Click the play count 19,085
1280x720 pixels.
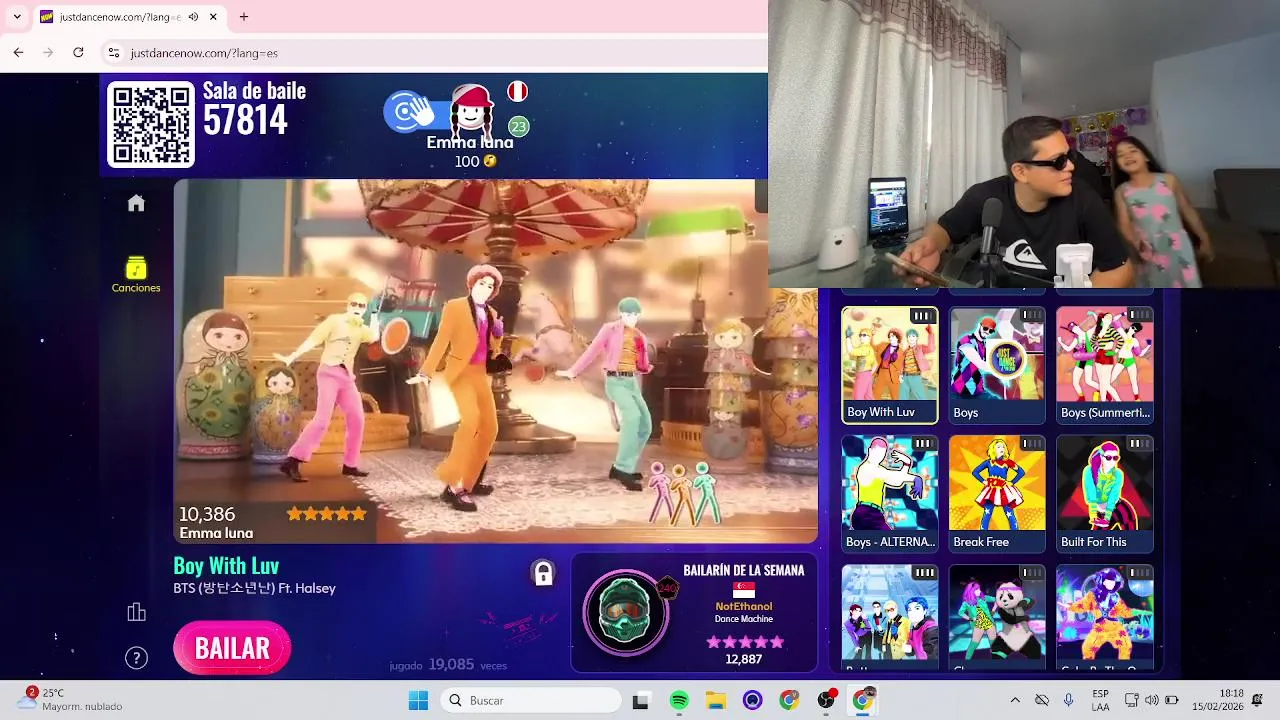[451, 665]
